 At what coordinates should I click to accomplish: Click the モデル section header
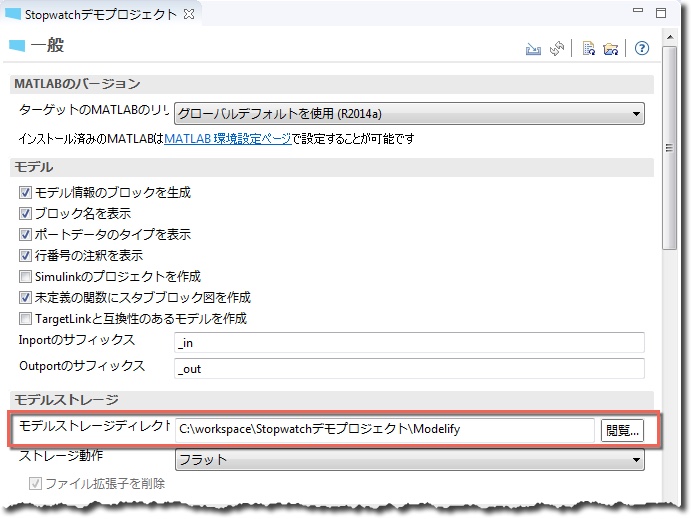pos(331,167)
